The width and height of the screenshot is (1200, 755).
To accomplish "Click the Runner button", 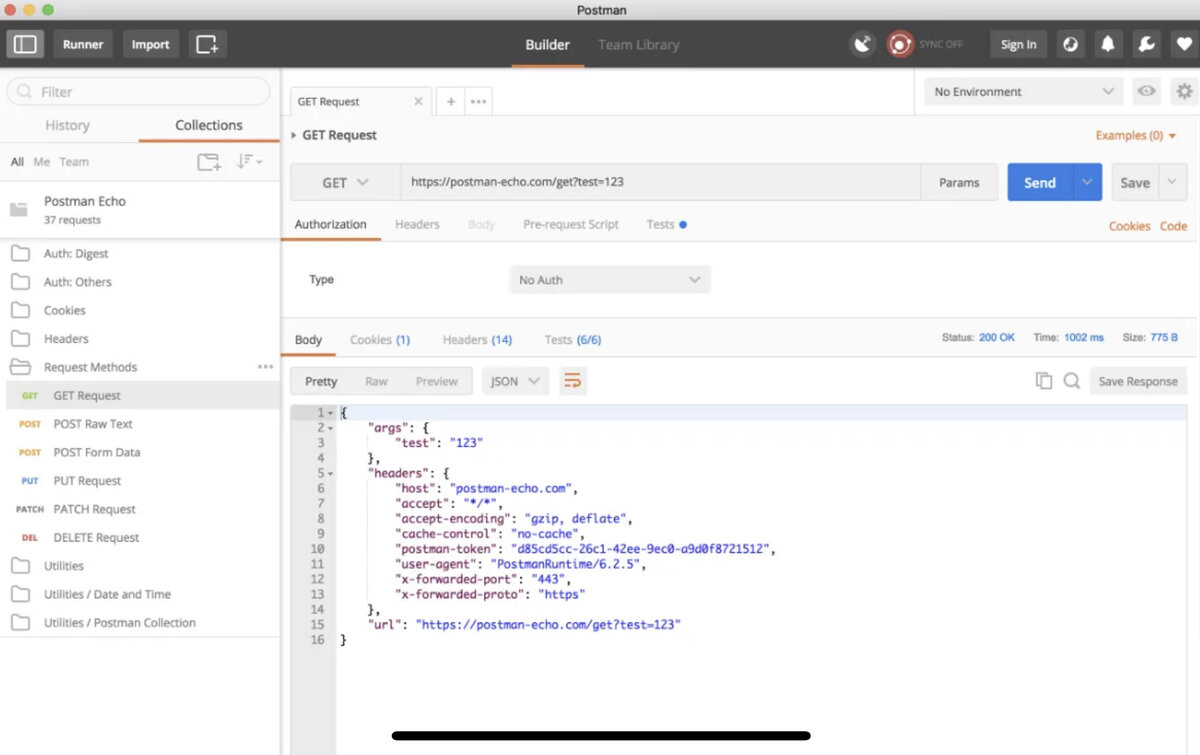I will (x=83, y=44).
